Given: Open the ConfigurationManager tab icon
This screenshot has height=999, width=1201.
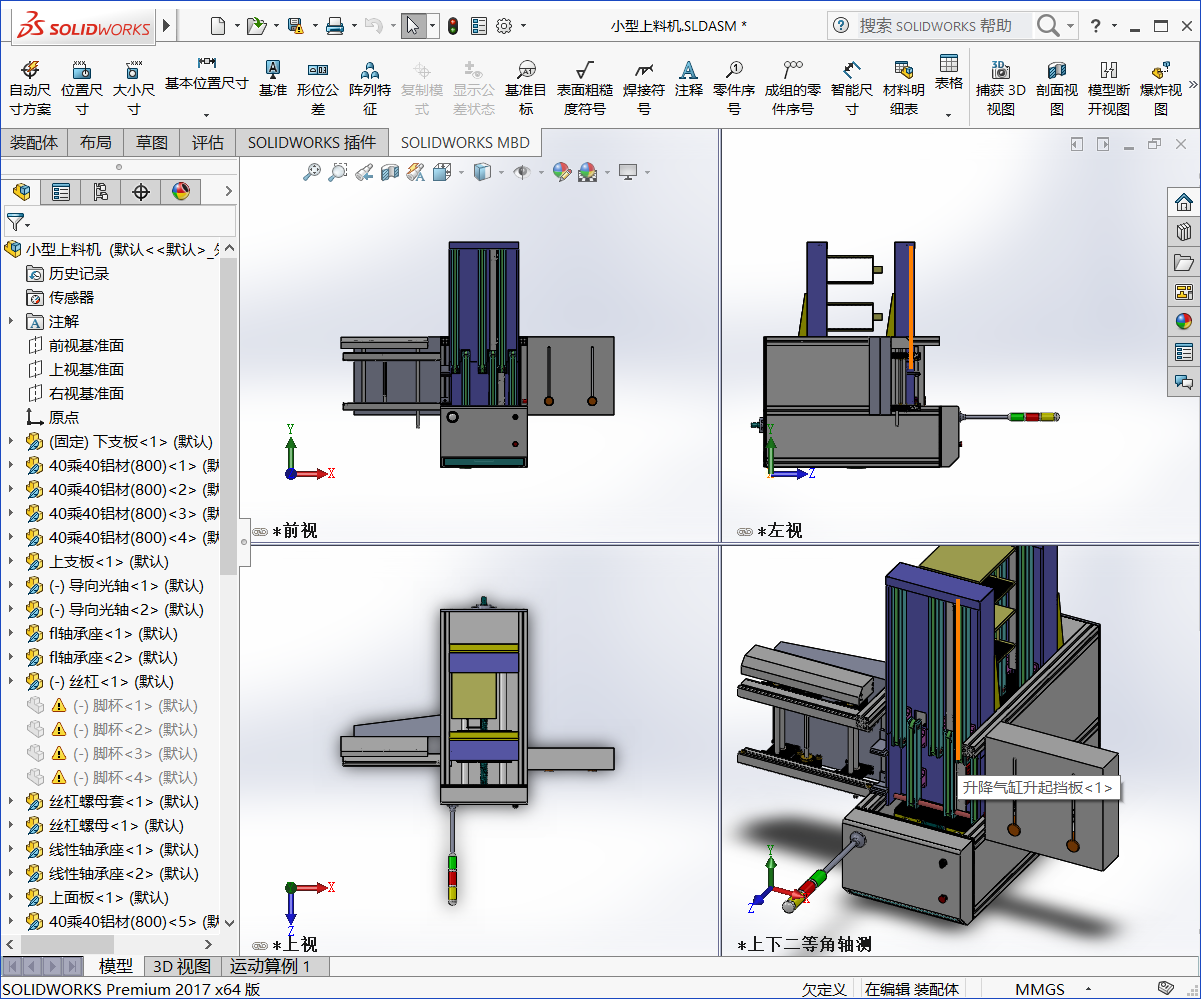Looking at the screenshot, I should click(101, 191).
